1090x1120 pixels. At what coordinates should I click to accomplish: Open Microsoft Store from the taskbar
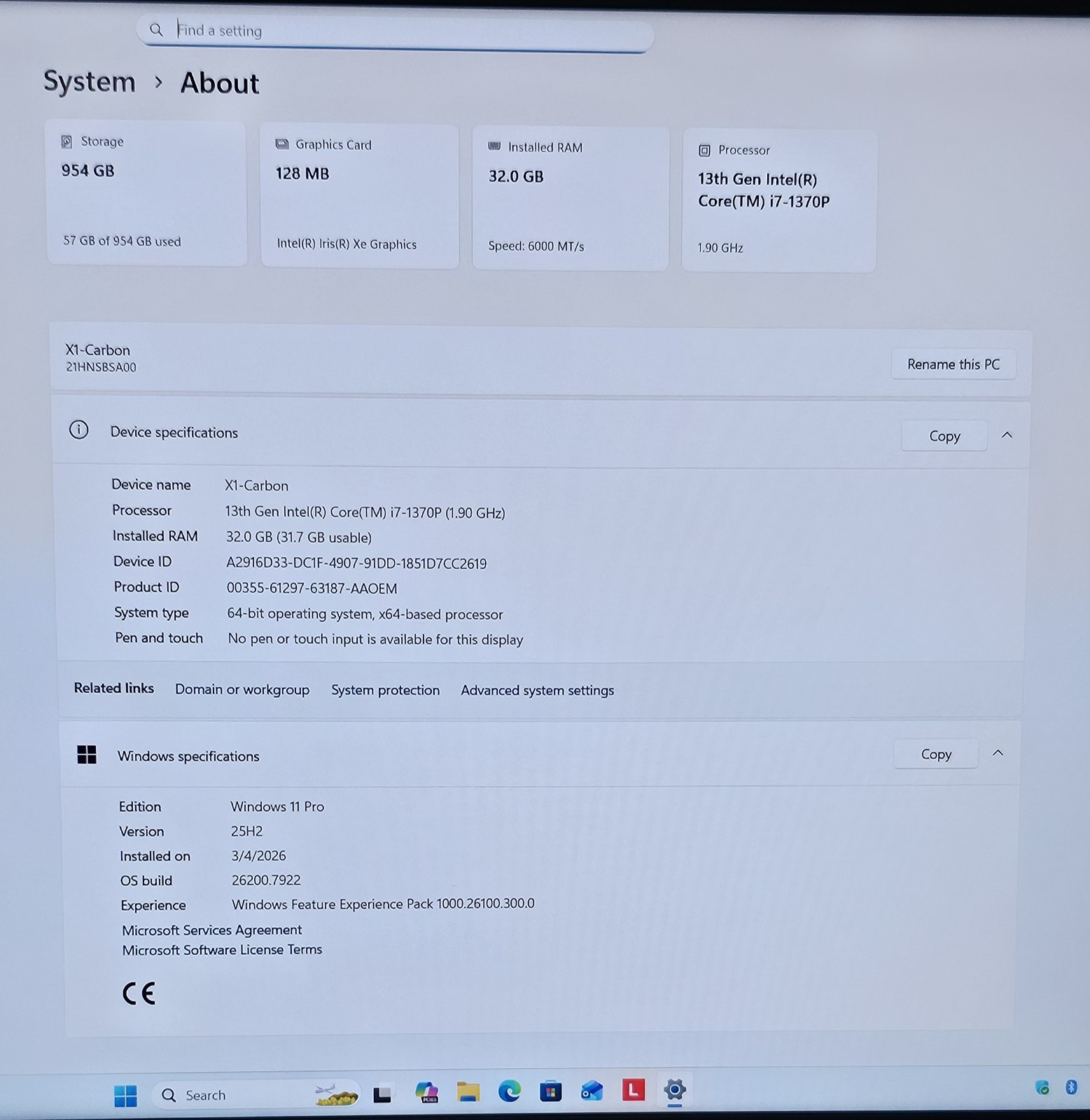click(550, 1091)
